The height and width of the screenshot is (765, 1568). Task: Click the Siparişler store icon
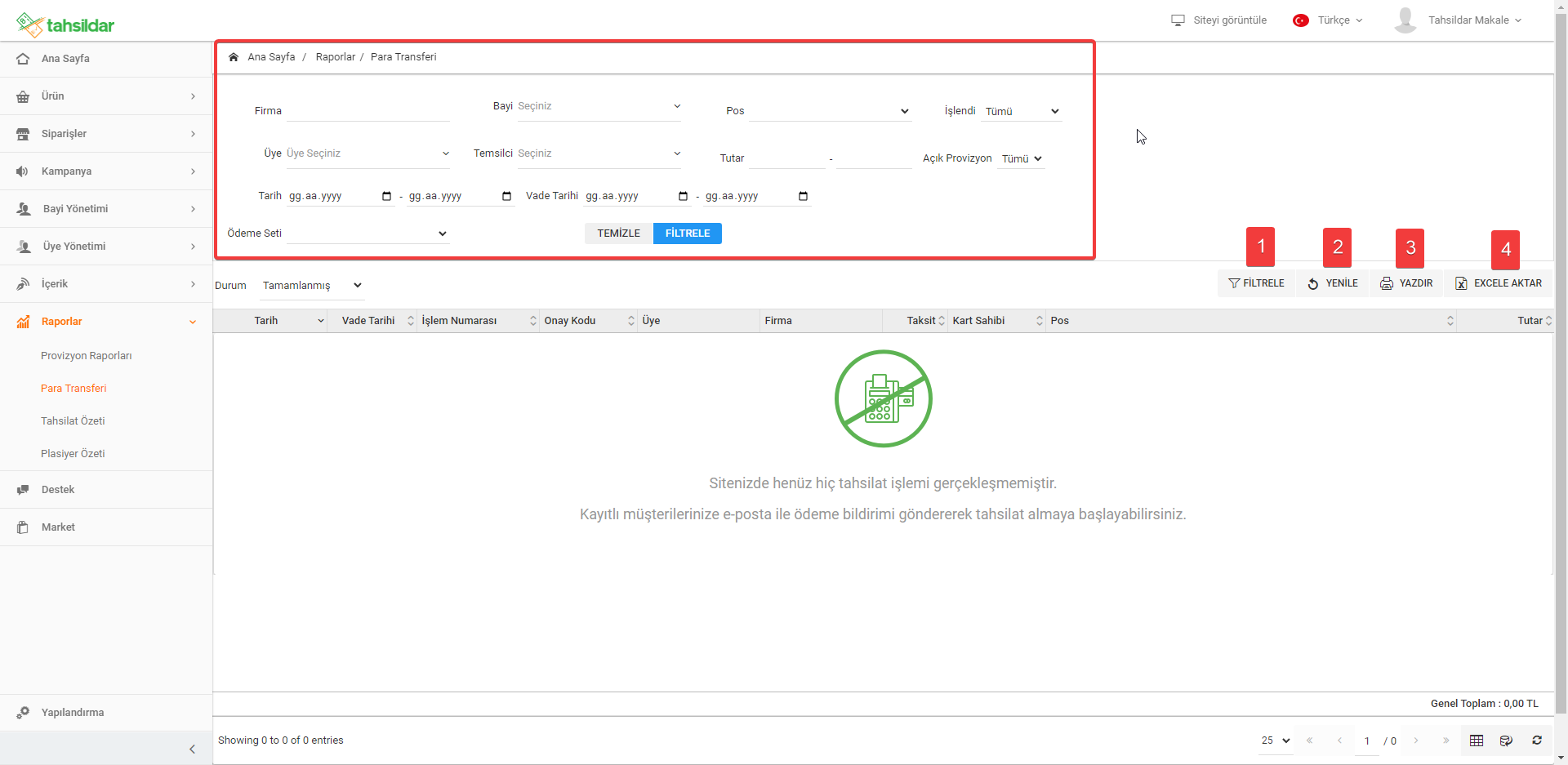pos(23,134)
